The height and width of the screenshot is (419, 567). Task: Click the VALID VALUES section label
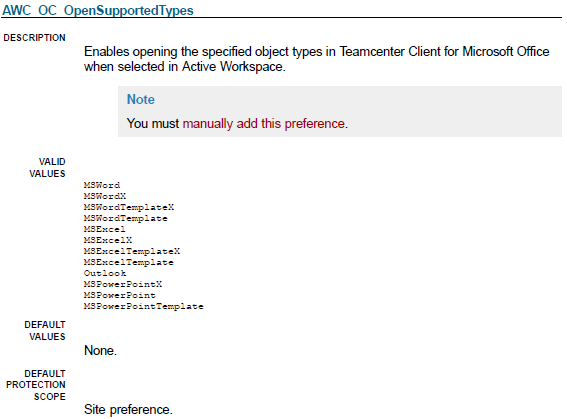click(x=47, y=168)
